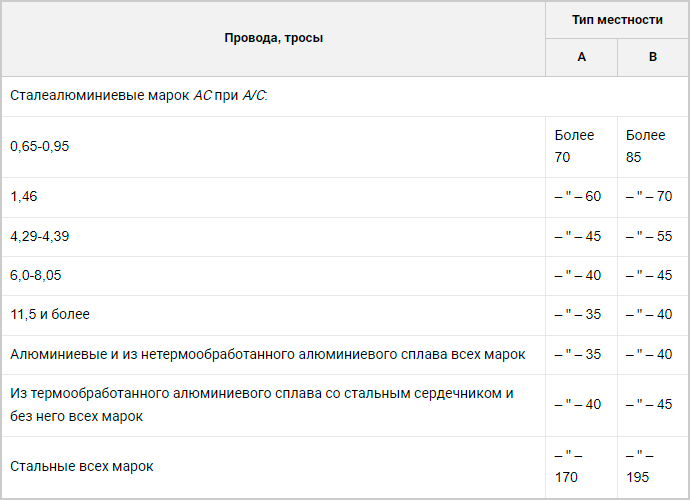Viewport: 690px width, 500px height.
Task: Click the column A header
Action: 581,57
